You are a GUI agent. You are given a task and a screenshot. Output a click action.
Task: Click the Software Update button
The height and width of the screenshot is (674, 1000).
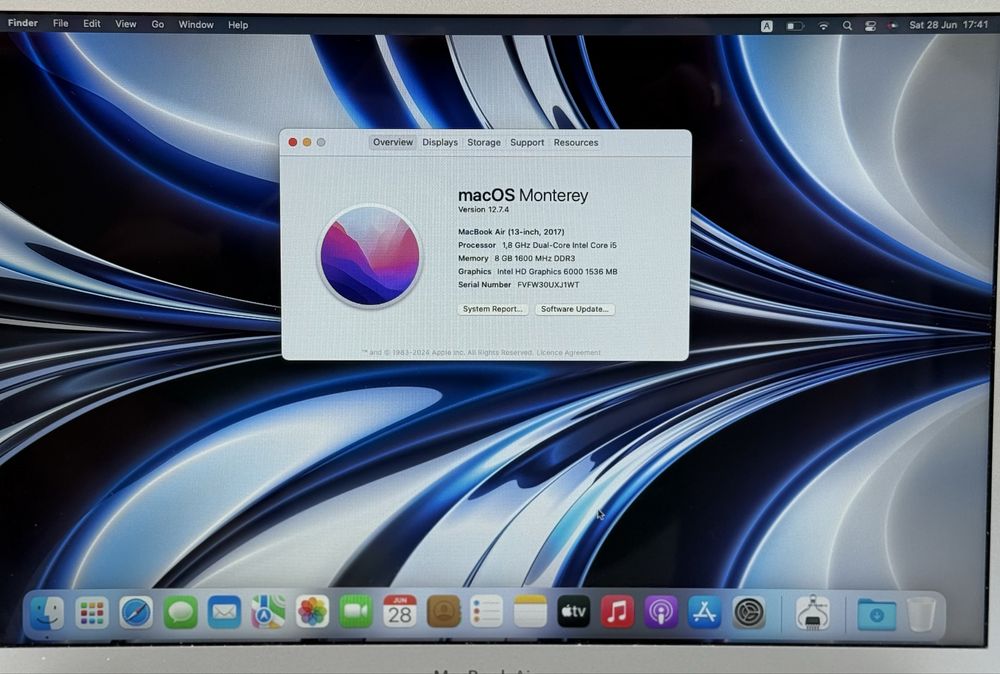tap(575, 309)
